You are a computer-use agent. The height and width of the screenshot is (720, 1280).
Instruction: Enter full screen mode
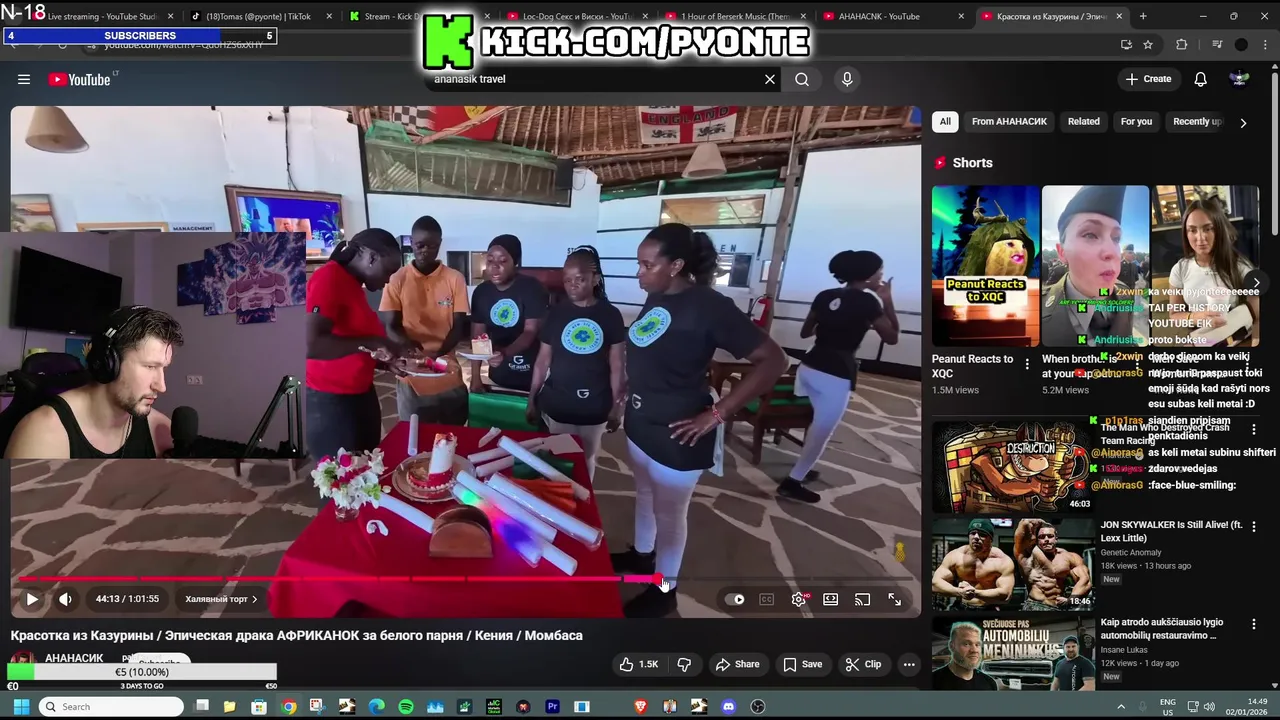pyautogui.click(x=894, y=599)
